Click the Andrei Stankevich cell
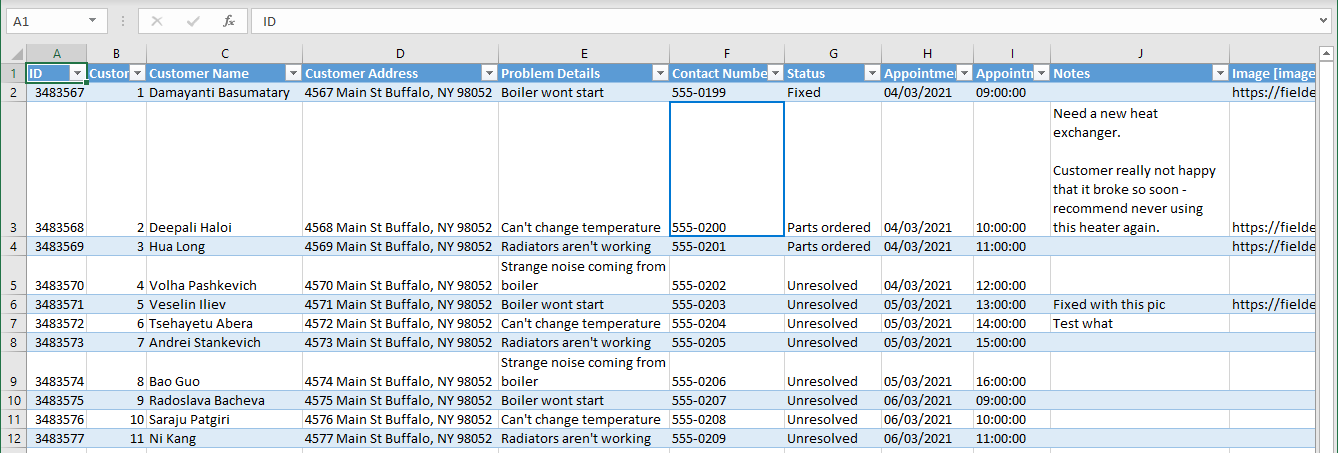 [224, 342]
